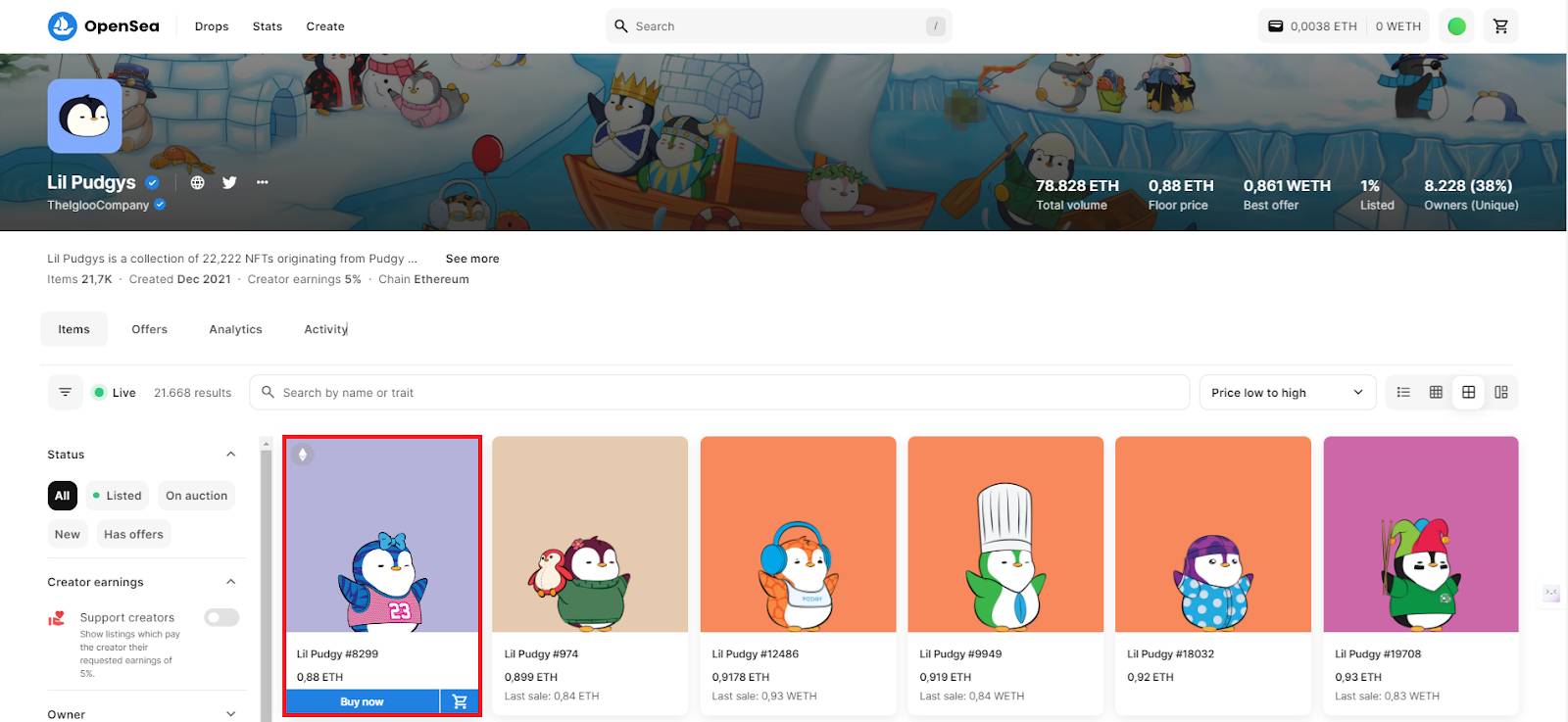Click Buy now on Lil Pudgy #8299

pyautogui.click(x=363, y=701)
